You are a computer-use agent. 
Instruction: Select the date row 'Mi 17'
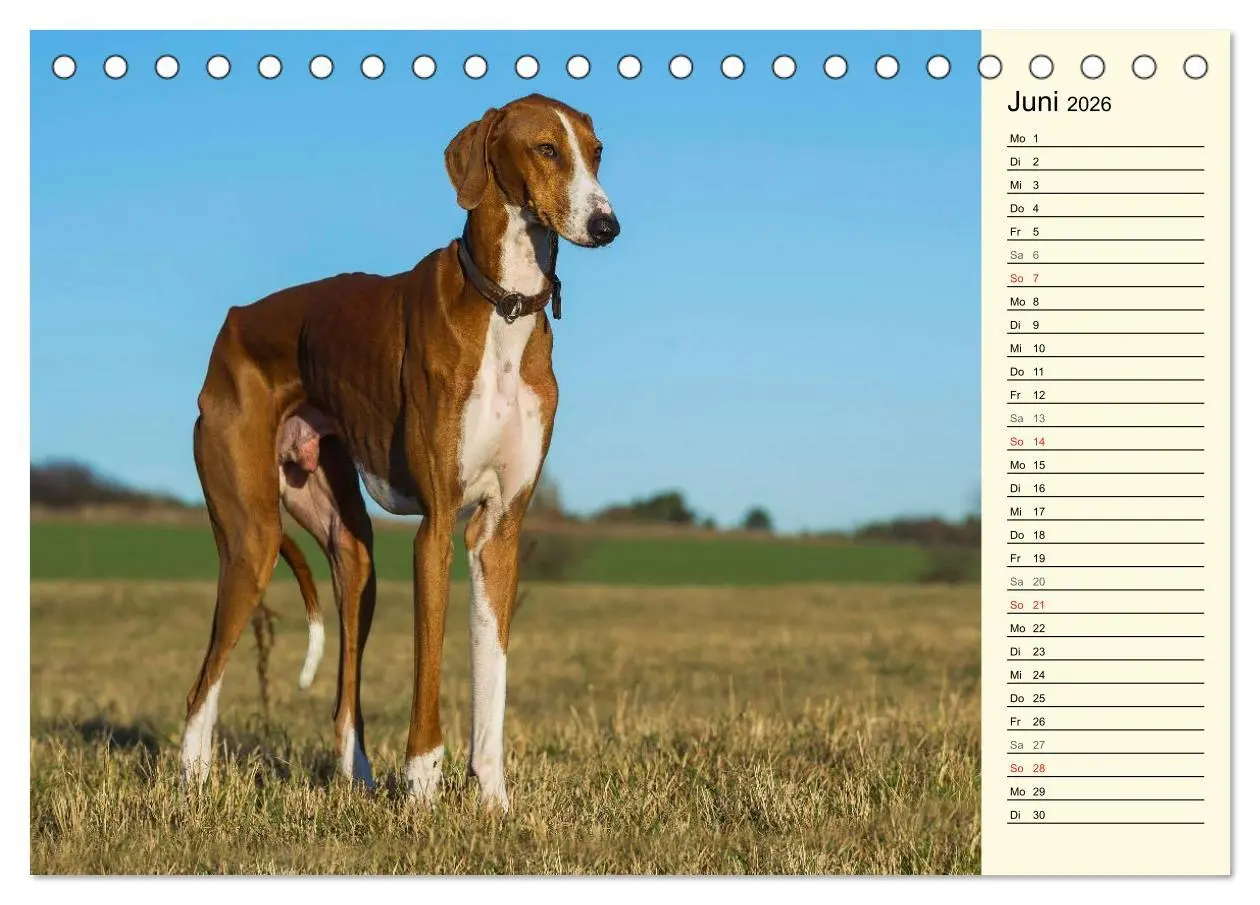coord(1105,511)
